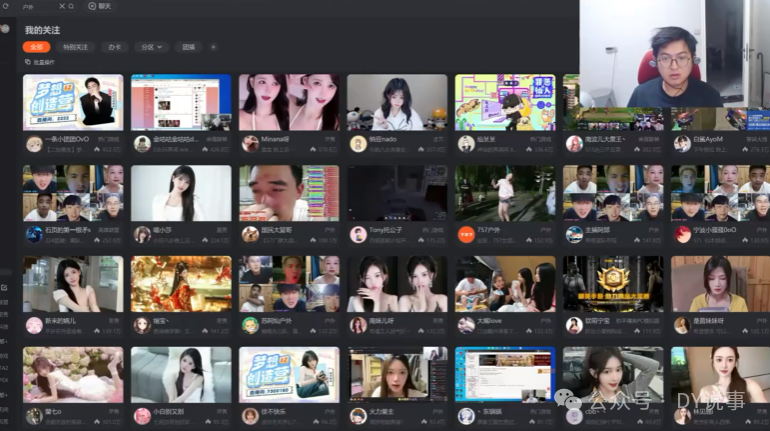Switch to the 特别关注 tab
Screen dimensions: 770x431
[x=75, y=47]
